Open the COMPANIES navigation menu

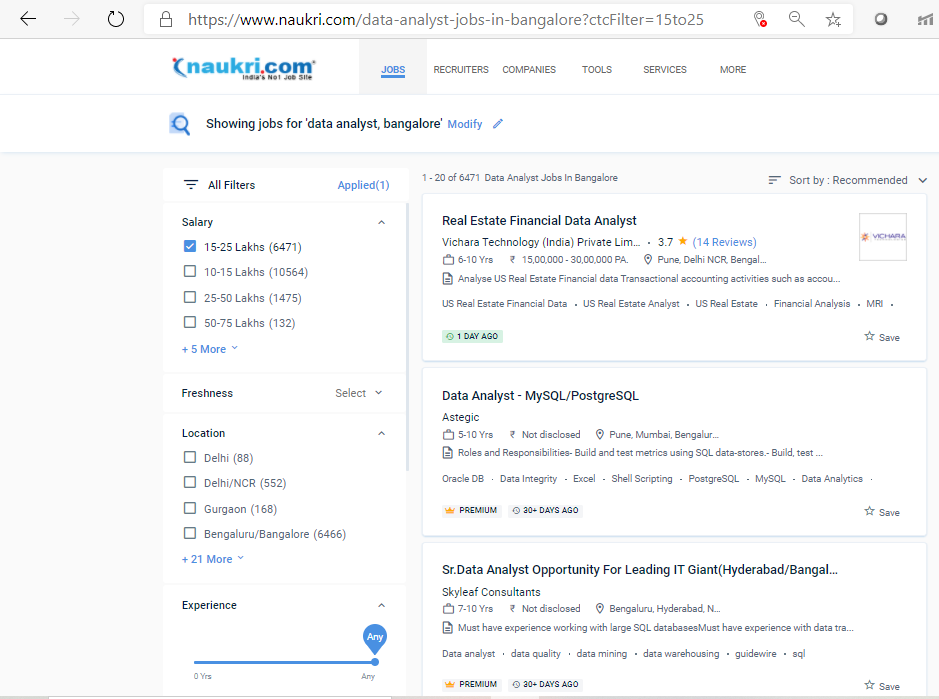point(529,69)
